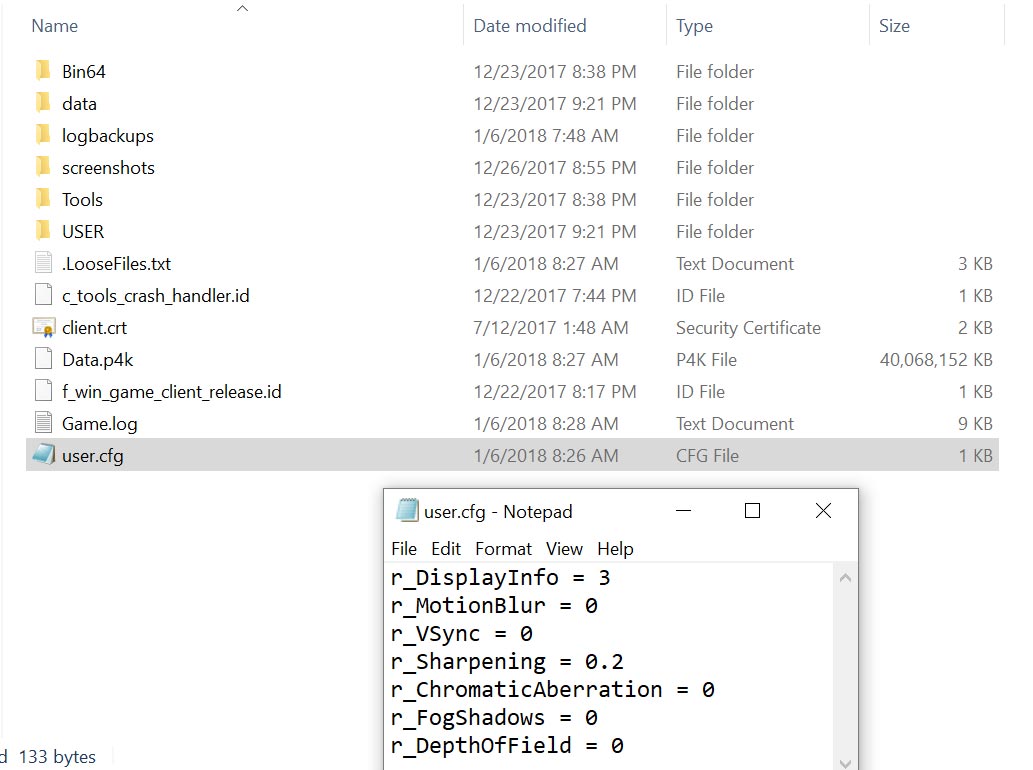The image size is (1033, 770).
Task: Select the .LooseFiles.txt document icon
Action: pos(44,263)
